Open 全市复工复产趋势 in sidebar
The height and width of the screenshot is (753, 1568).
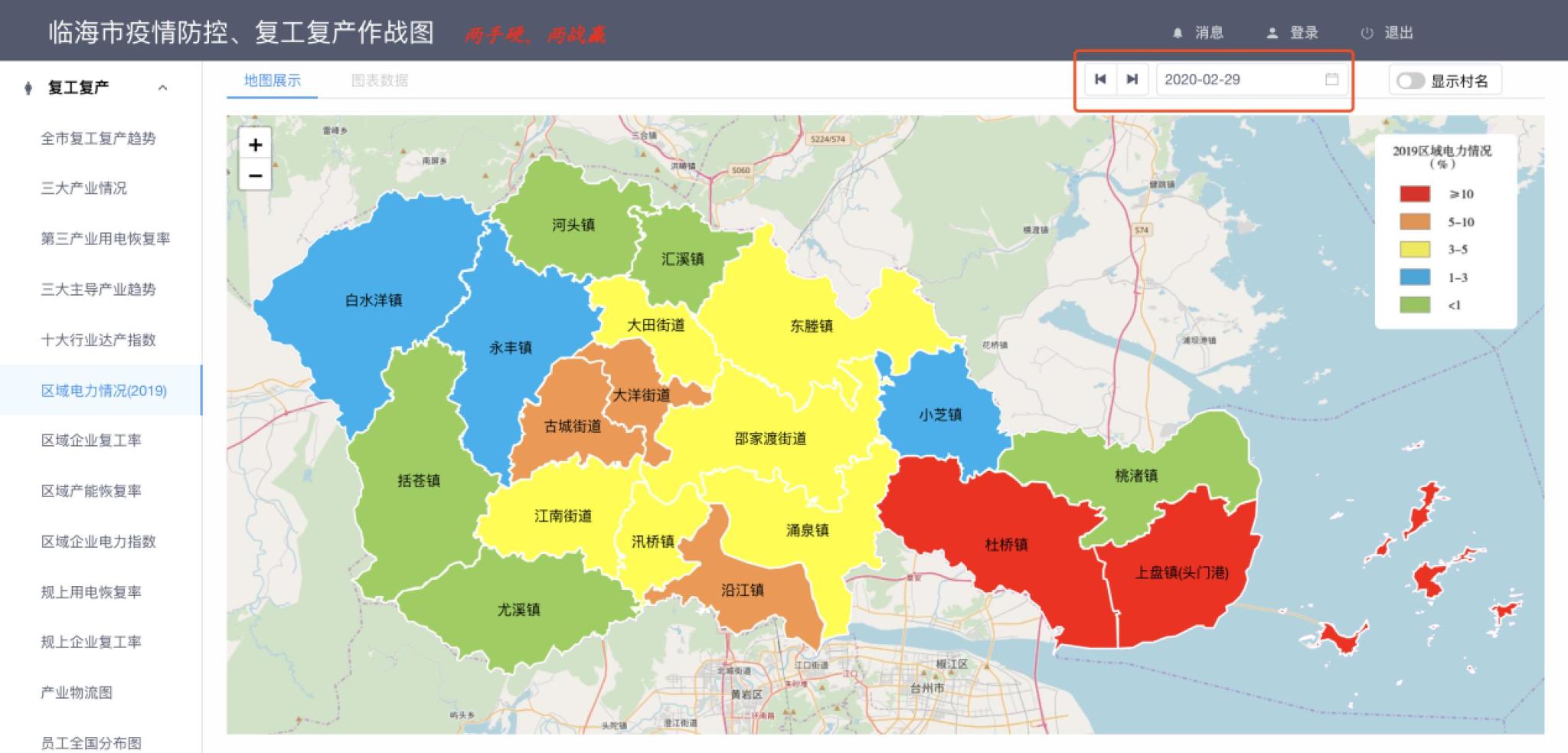point(98,139)
